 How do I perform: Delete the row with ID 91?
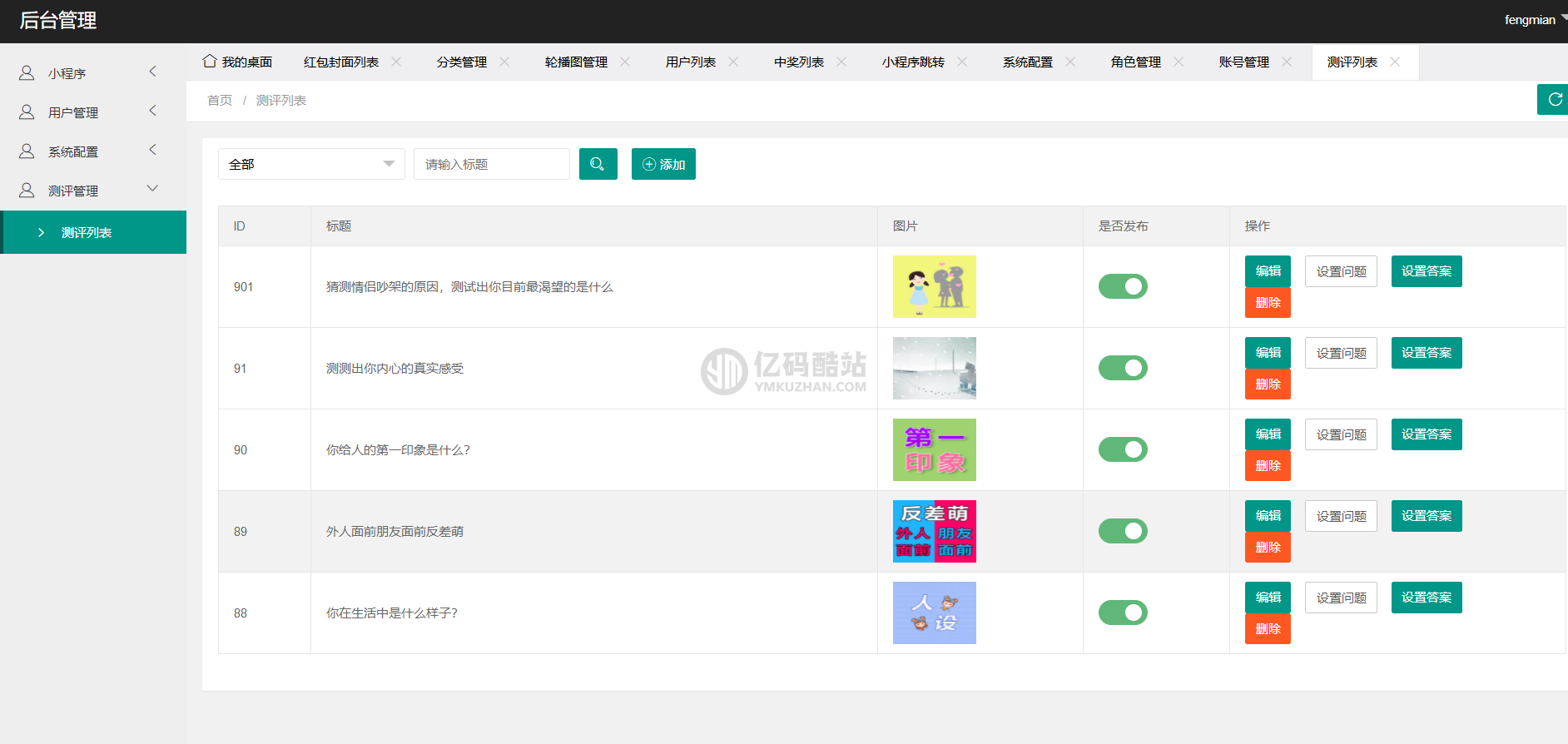coord(1268,384)
